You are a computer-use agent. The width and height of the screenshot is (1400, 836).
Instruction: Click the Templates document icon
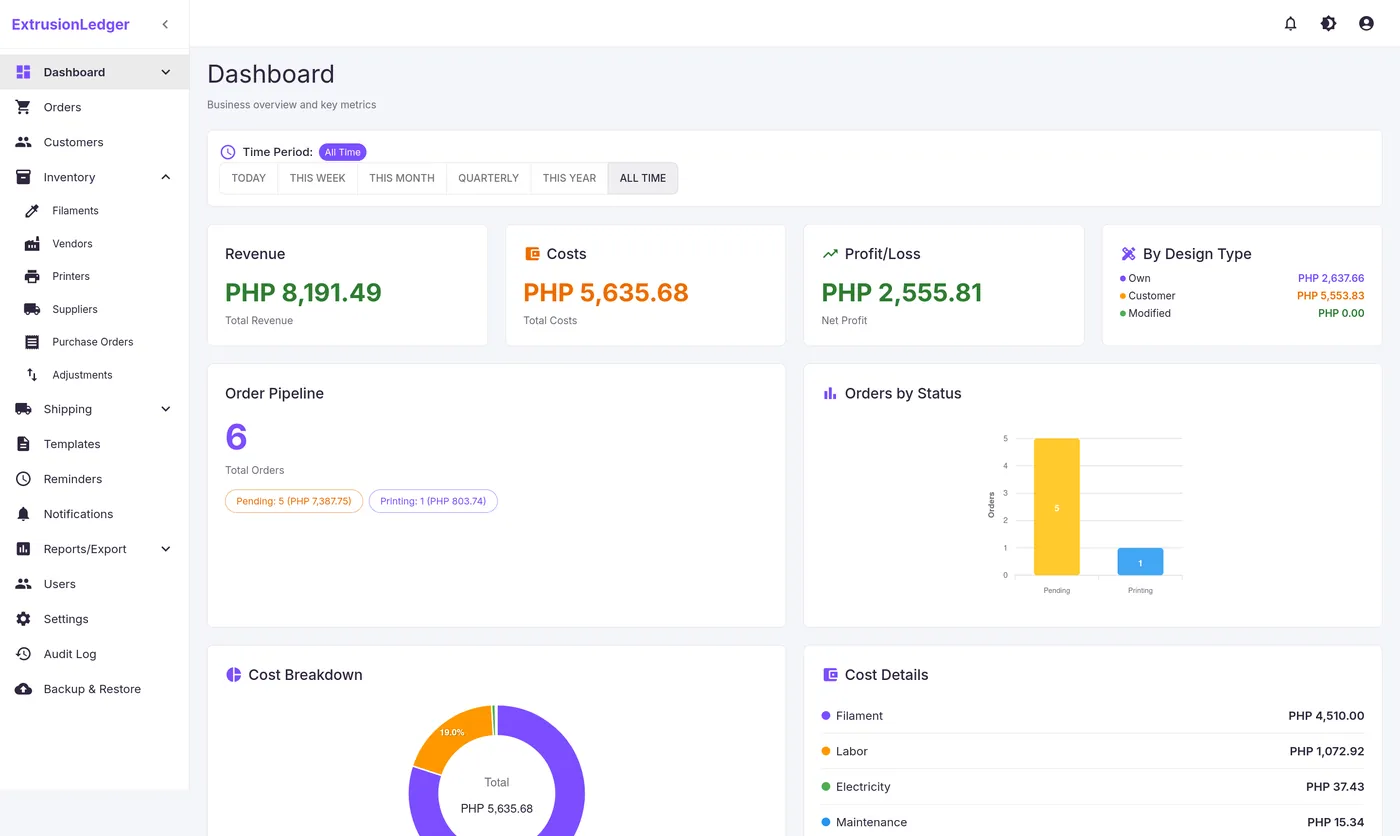[23, 444]
